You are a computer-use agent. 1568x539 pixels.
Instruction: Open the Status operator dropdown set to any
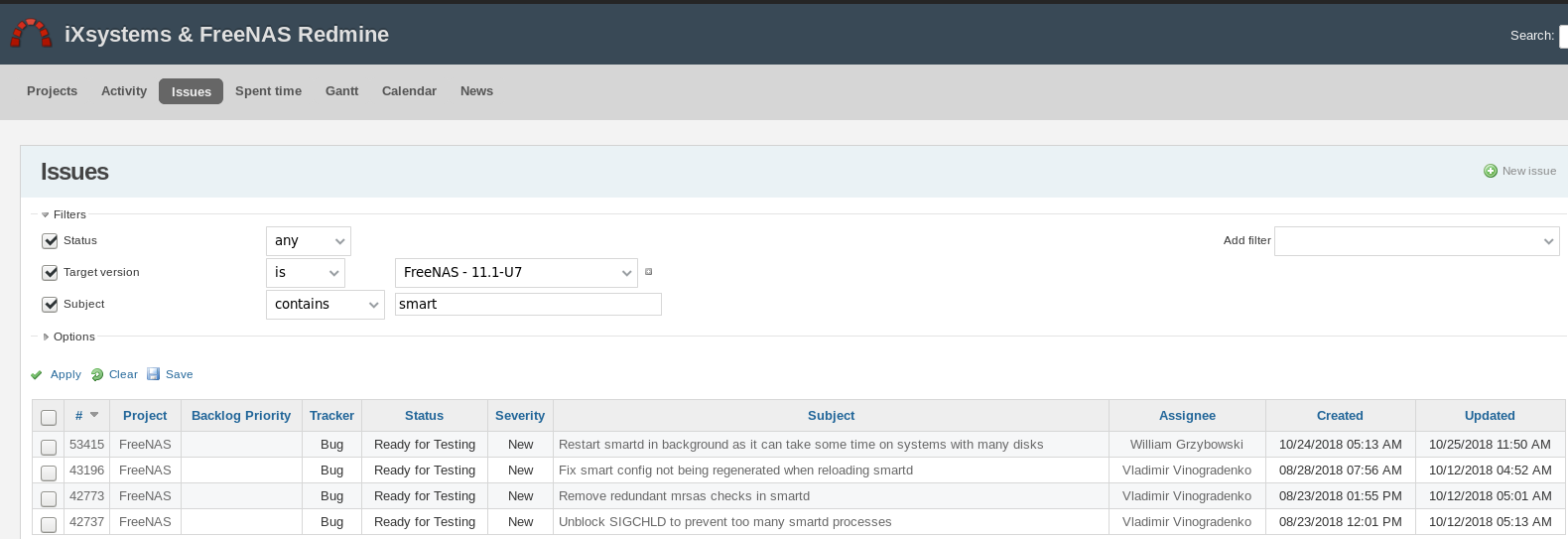308,241
